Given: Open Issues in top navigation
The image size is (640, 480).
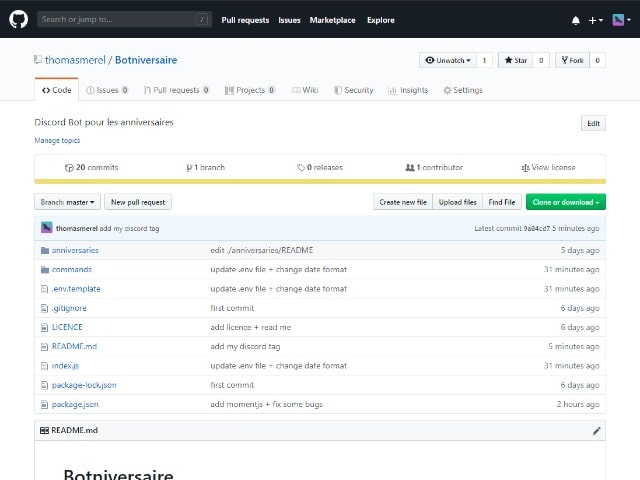Looking at the screenshot, I should coord(289,20).
